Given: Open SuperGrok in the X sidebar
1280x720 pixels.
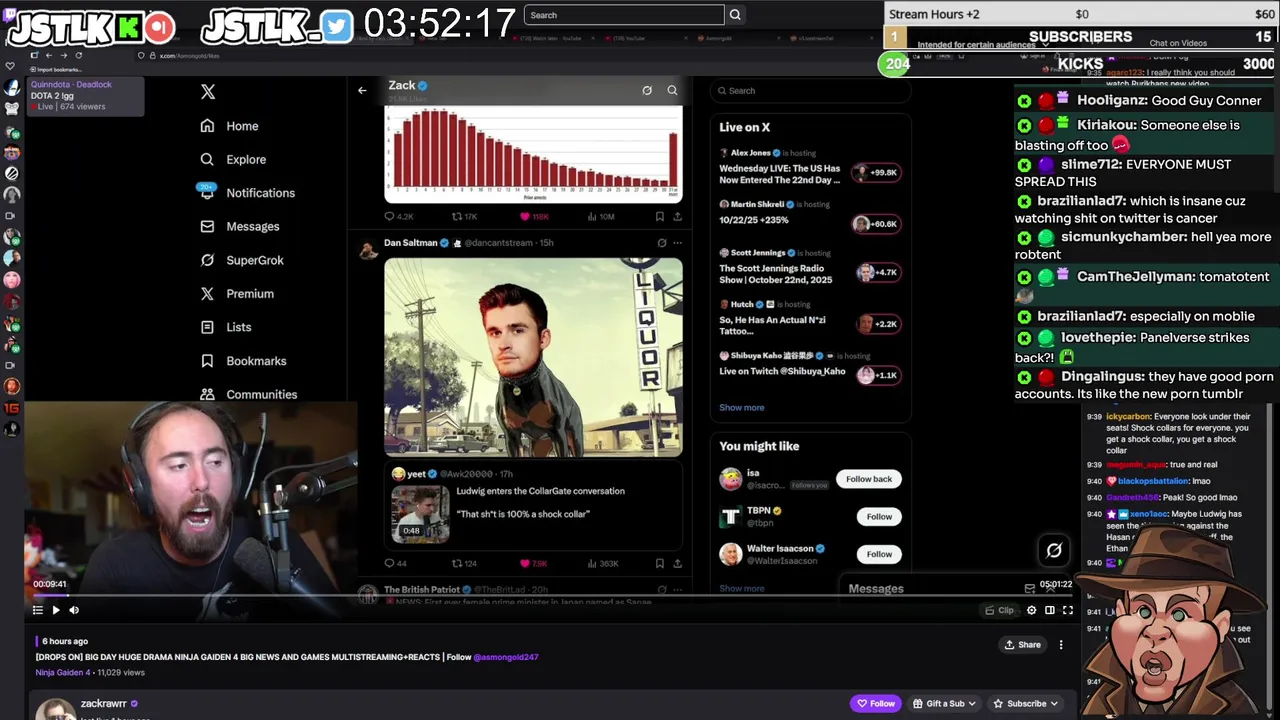Looking at the screenshot, I should coord(242,260).
